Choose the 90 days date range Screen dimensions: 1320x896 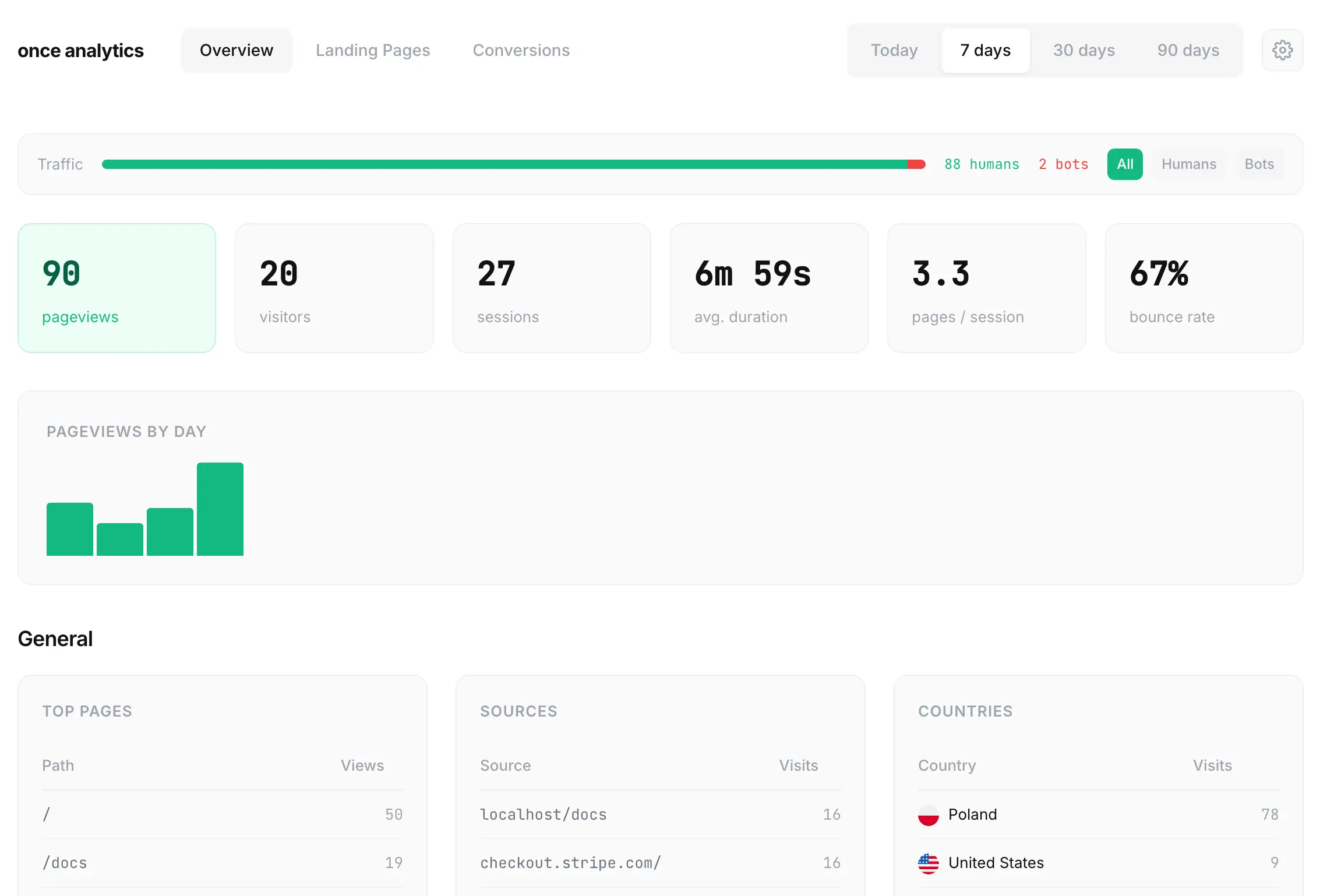pos(1188,50)
